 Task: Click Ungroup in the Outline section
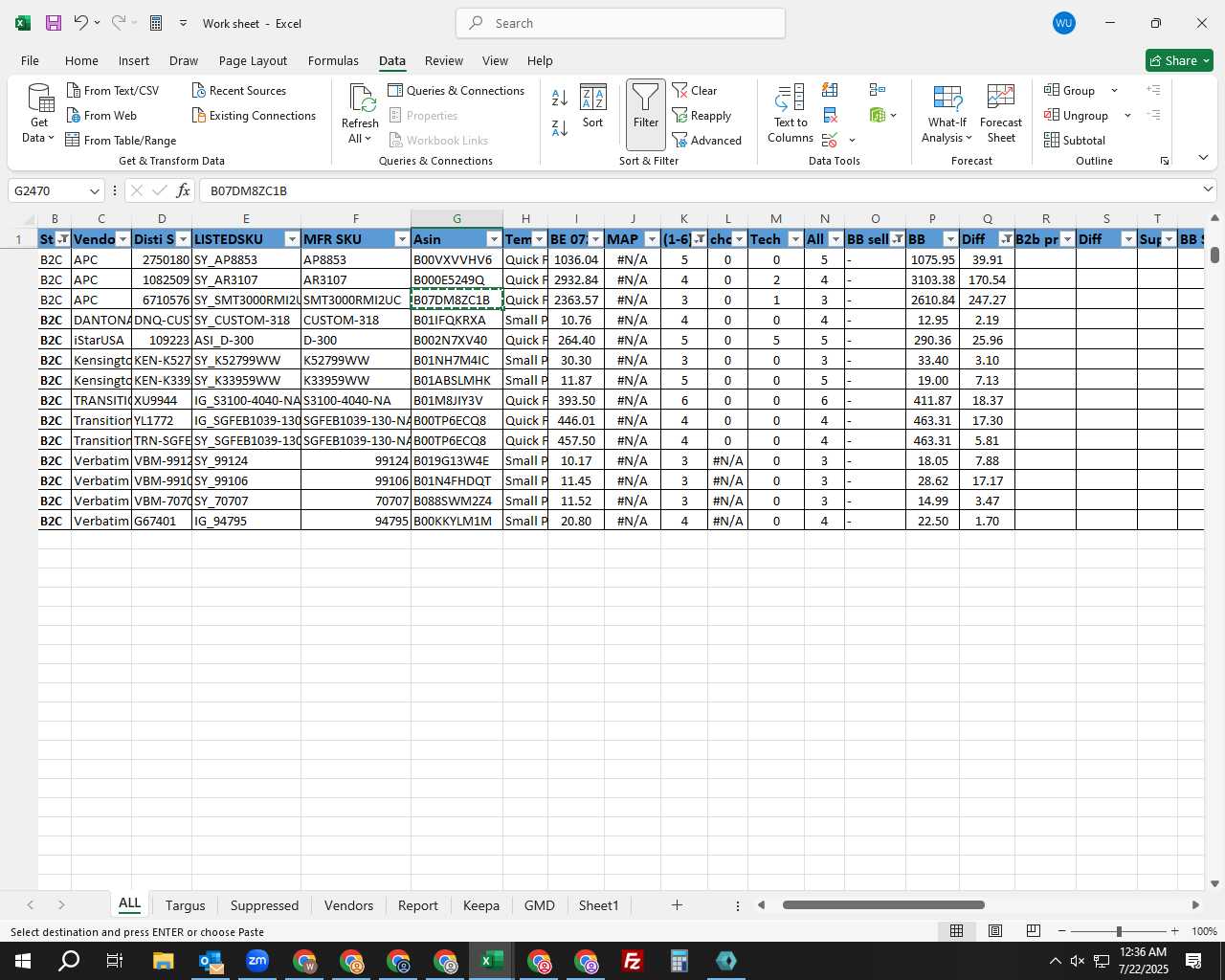click(1076, 115)
